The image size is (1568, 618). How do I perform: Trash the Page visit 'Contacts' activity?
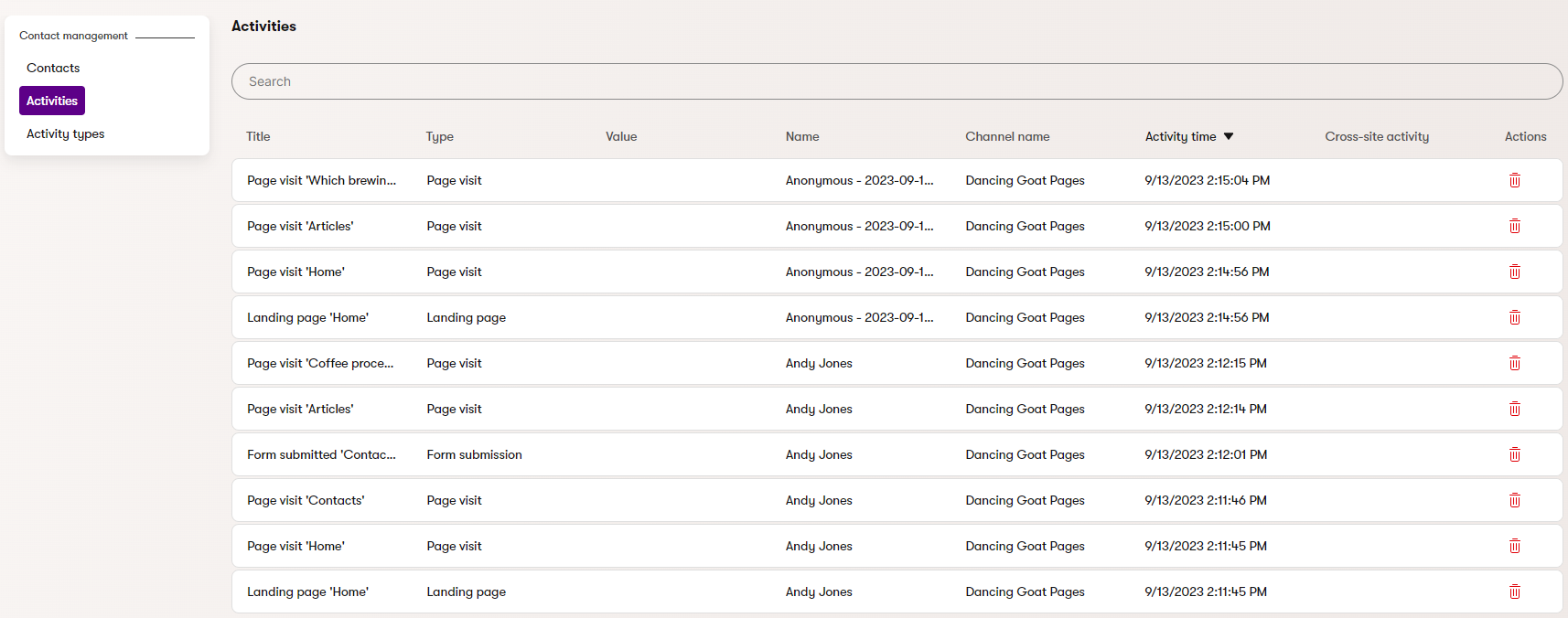tap(1514, 500)
